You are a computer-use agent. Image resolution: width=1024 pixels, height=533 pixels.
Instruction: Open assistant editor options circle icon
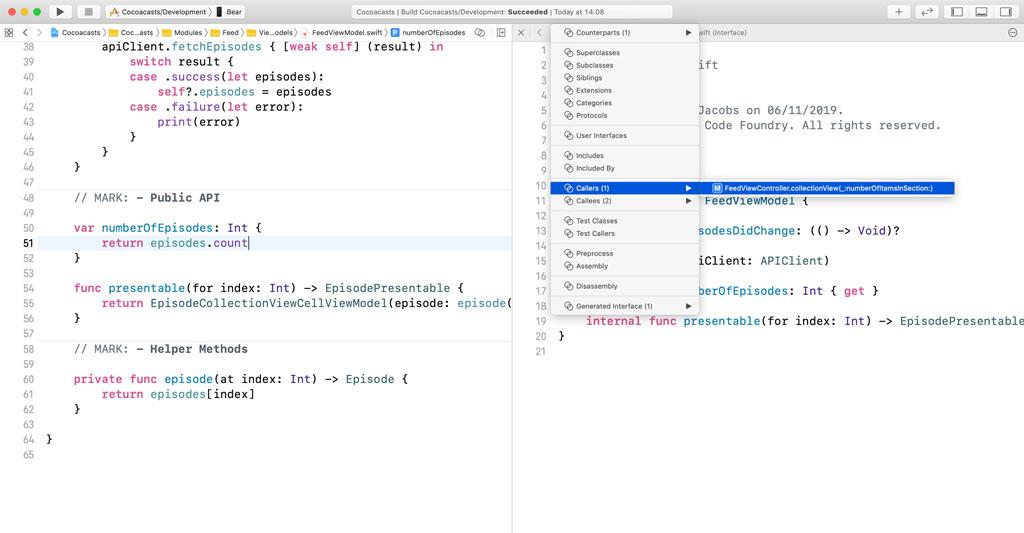tap(1012, 32)
